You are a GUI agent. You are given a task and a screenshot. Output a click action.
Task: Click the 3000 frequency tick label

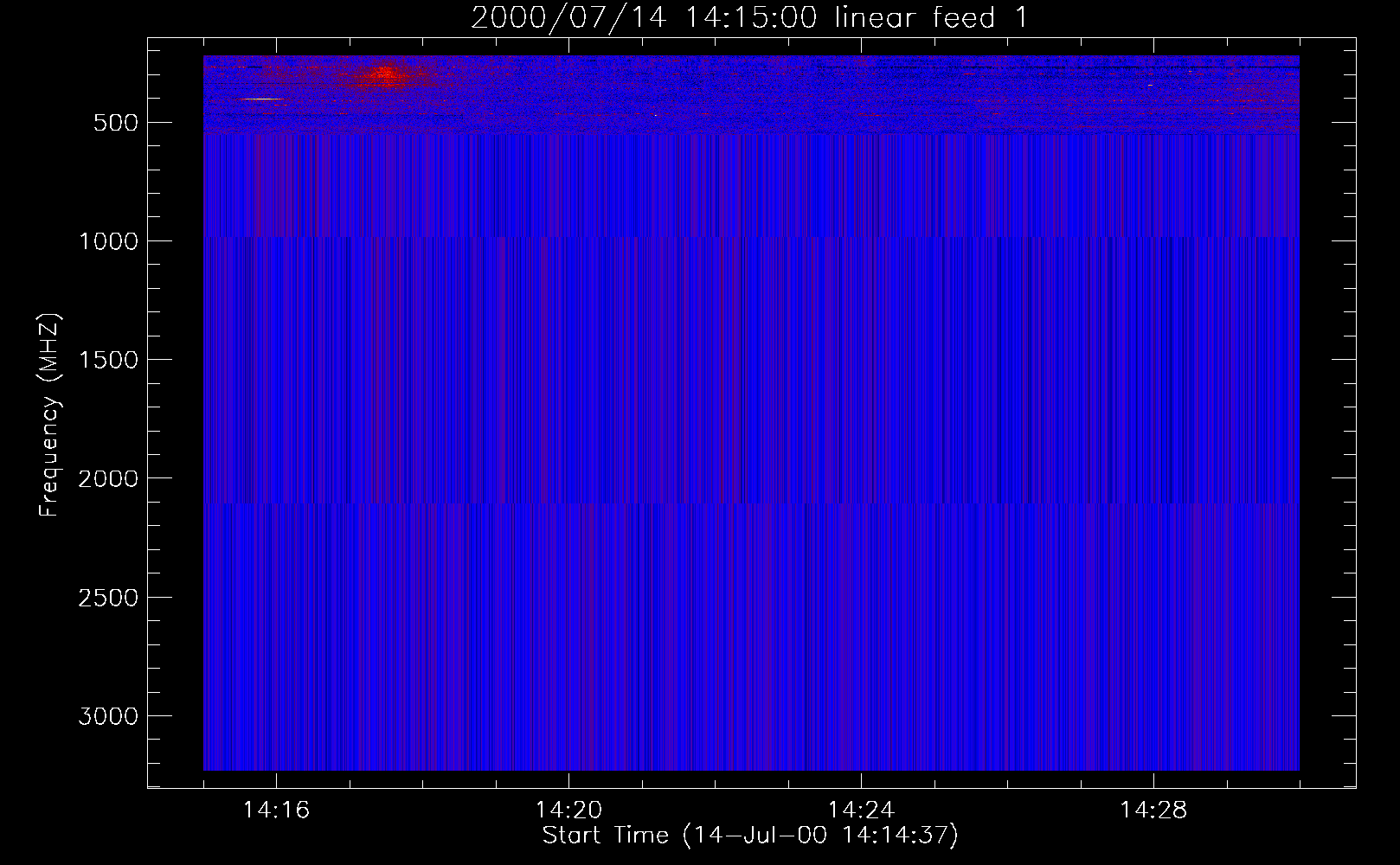(x=108, y=716)
